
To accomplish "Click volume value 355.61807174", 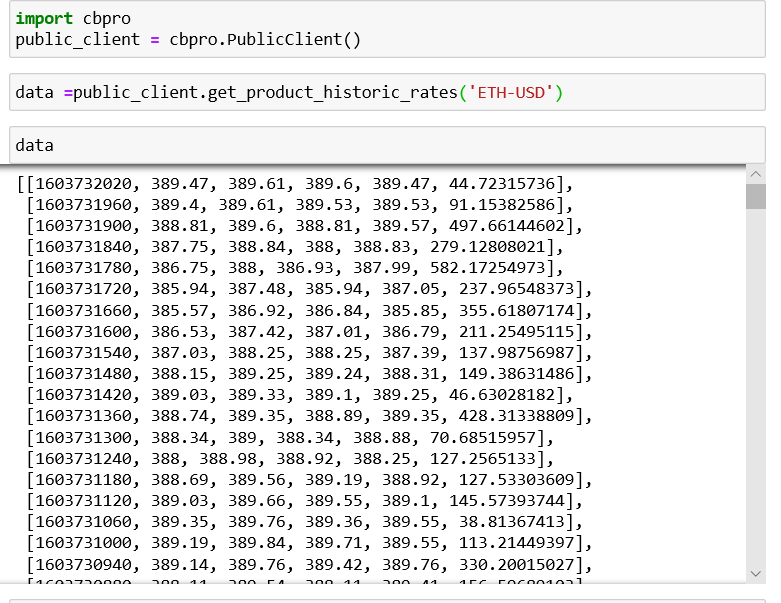I will coord(517,311).
